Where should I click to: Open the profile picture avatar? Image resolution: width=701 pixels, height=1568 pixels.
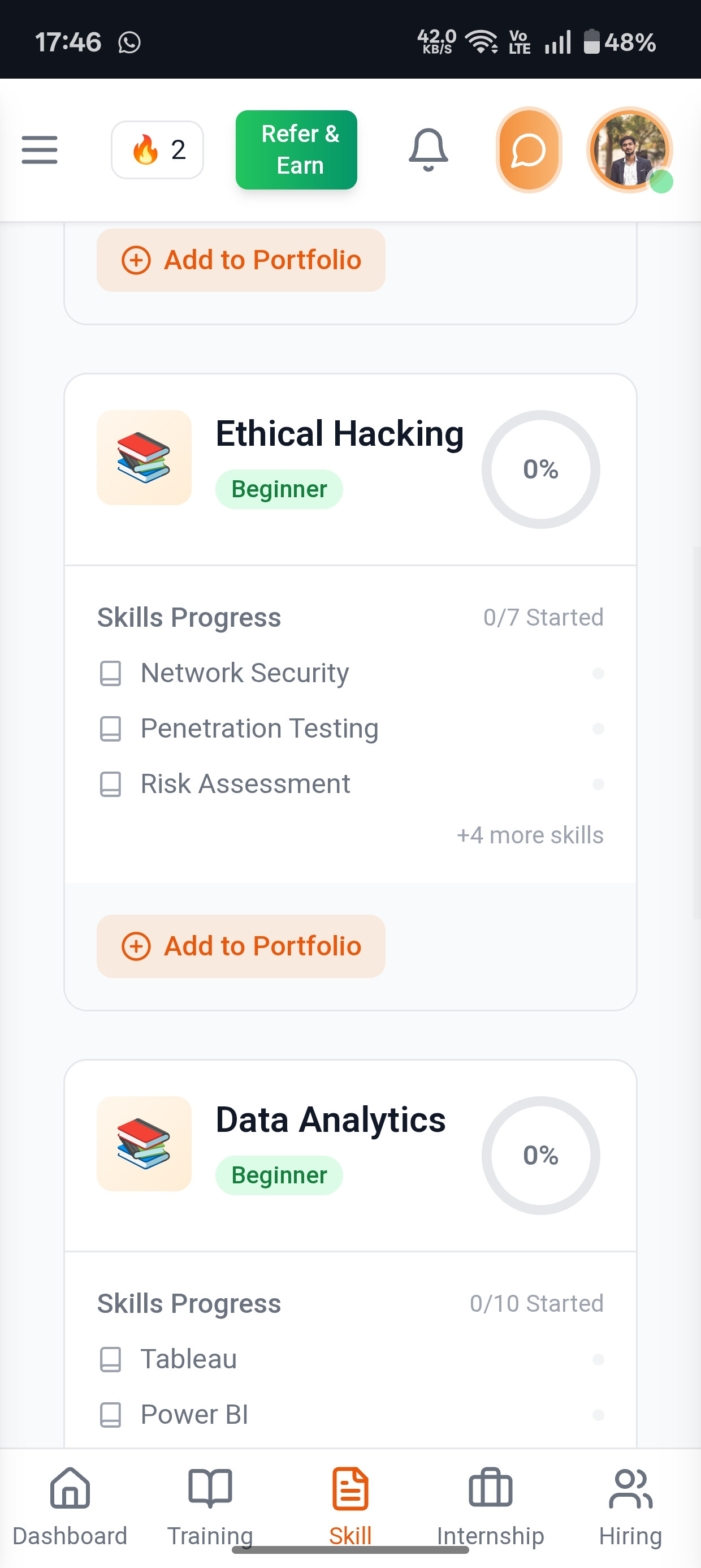[x=629, y=150]
